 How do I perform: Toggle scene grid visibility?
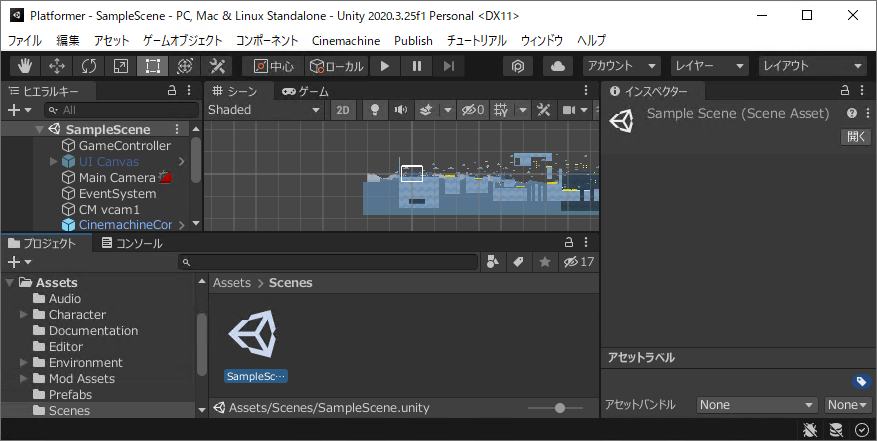(501, 110)
